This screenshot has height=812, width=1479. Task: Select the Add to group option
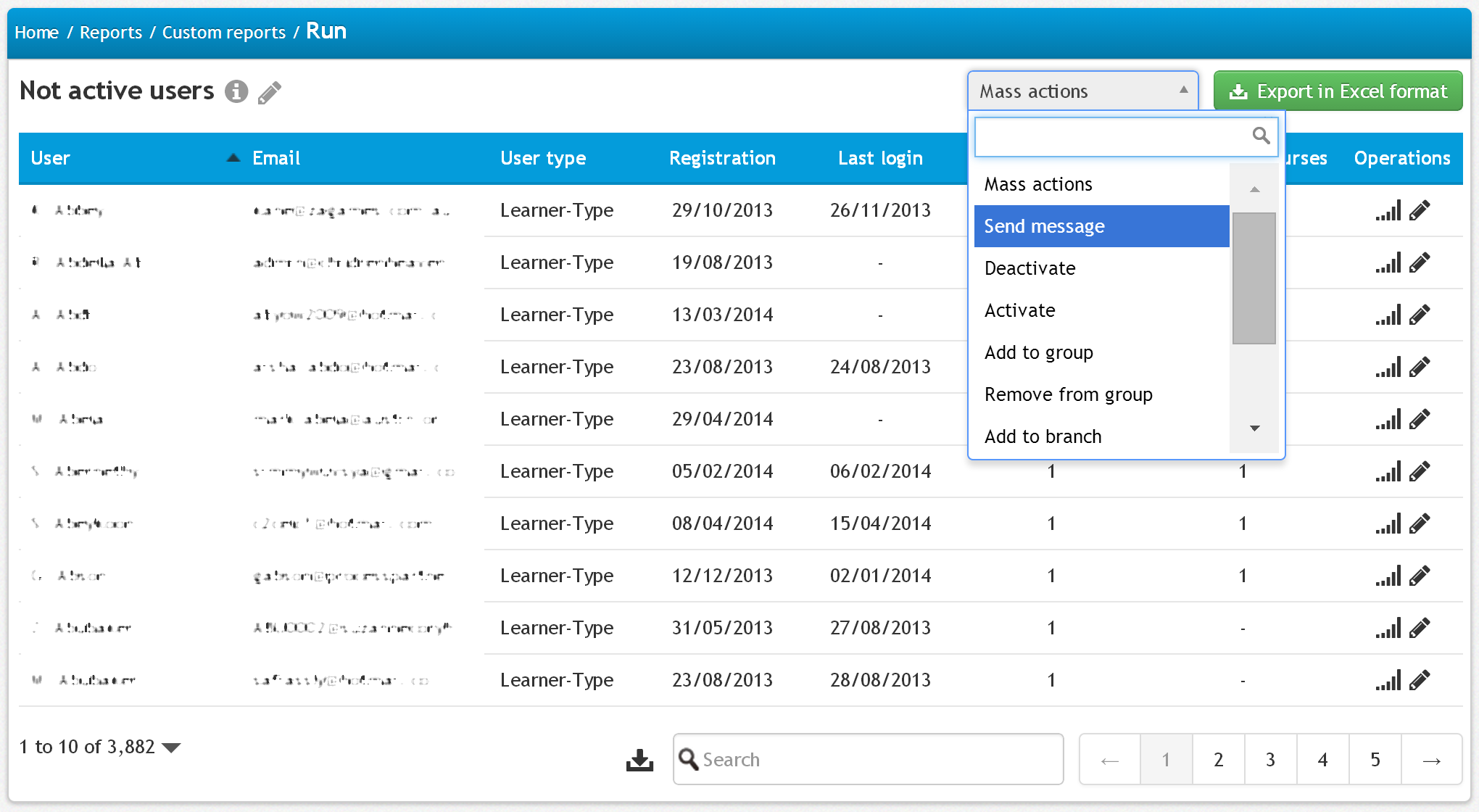pyautogui.click(x=1038, y=352)
